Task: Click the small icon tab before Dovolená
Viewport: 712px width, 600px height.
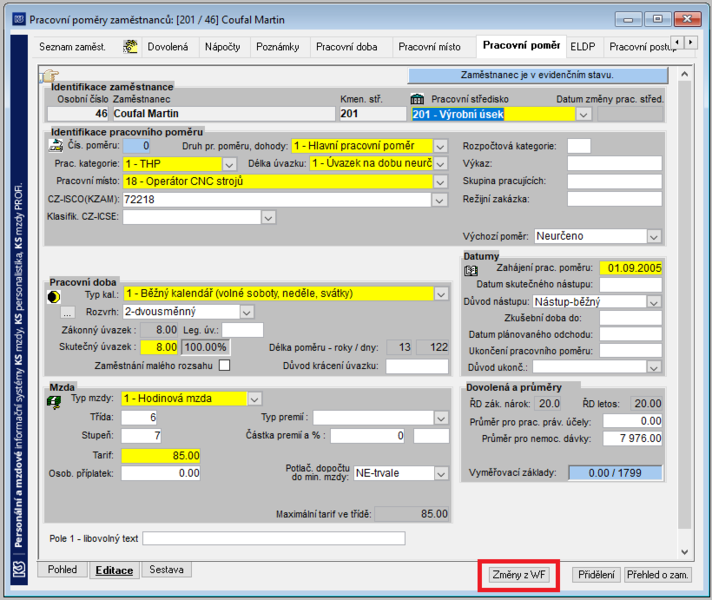Action: [x=130, y=46]
